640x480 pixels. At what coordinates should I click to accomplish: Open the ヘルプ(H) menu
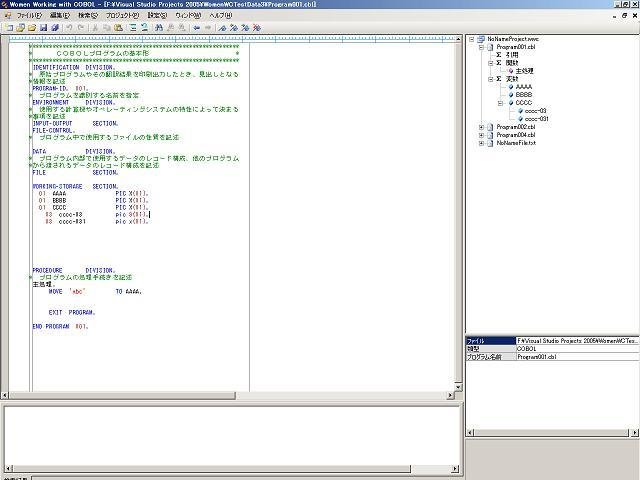tap(221, 16)
